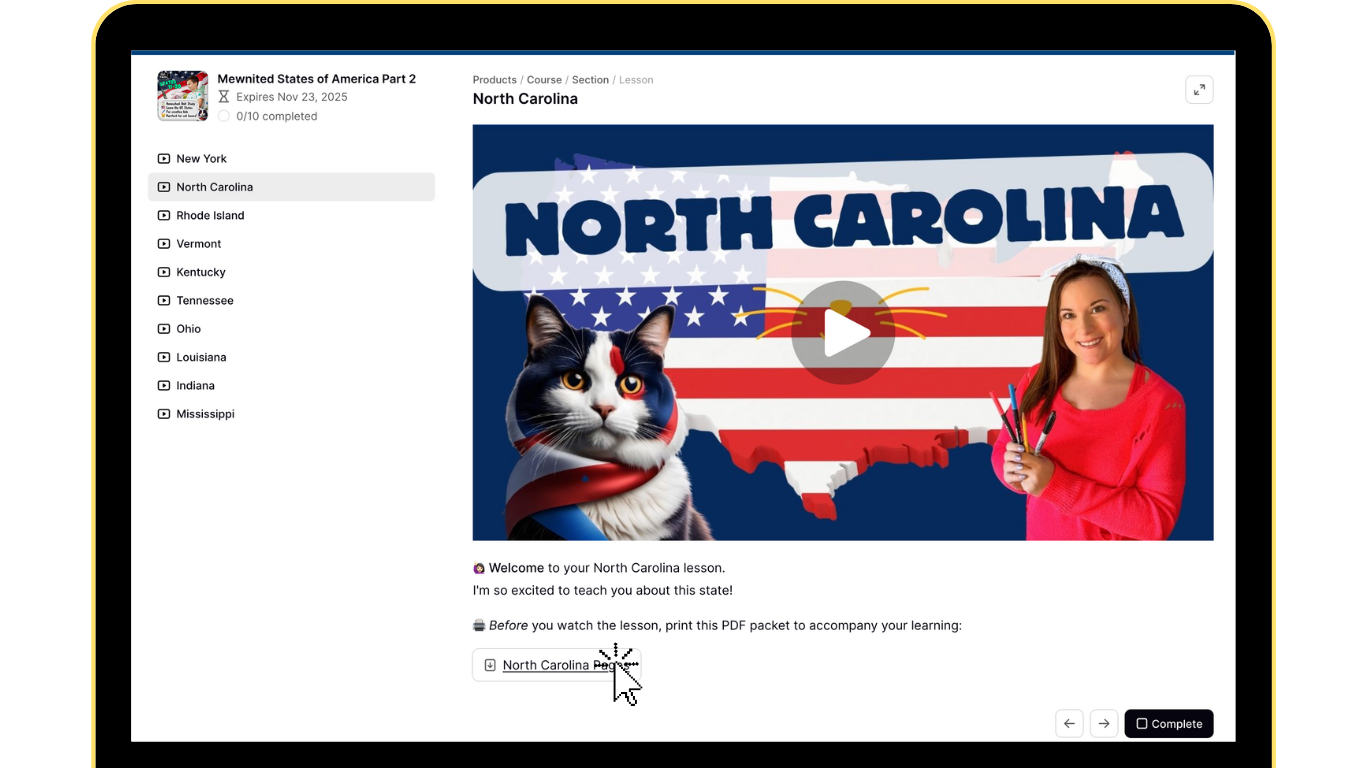
Task: Select the Rhode Island lesson
Action: click(x=210, y=216)
